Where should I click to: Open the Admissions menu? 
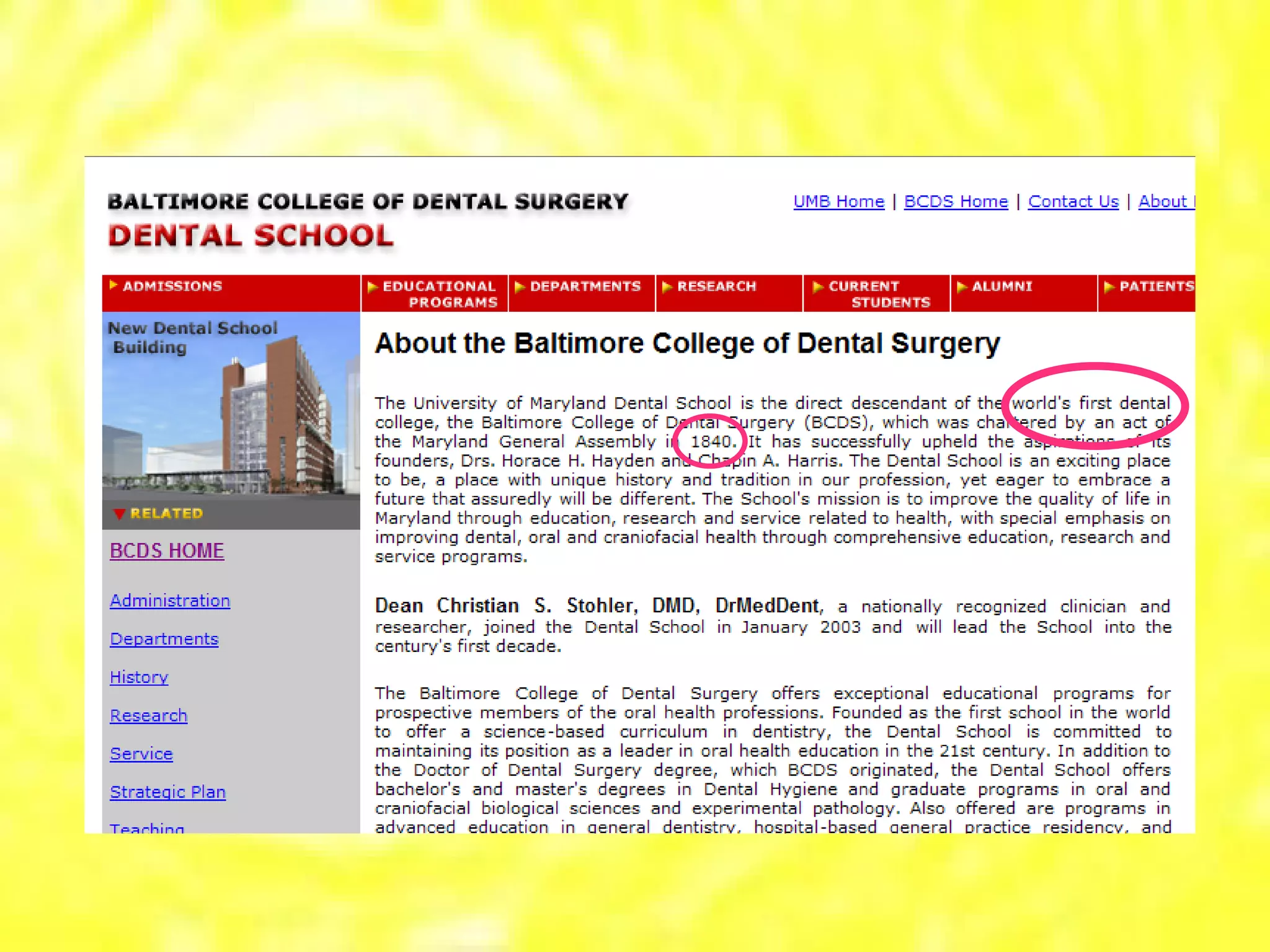point(172,286)
